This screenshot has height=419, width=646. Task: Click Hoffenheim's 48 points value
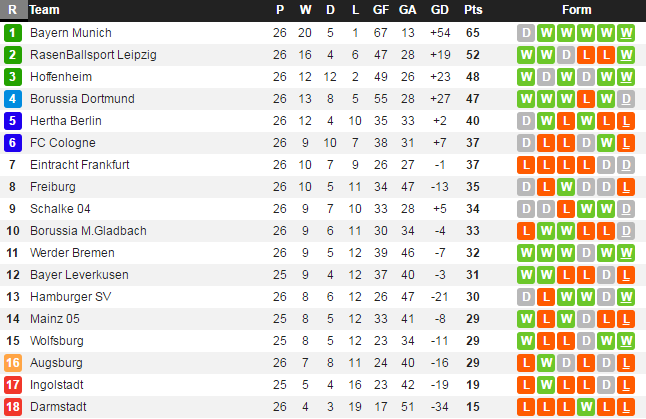click(x=473, y=77)
